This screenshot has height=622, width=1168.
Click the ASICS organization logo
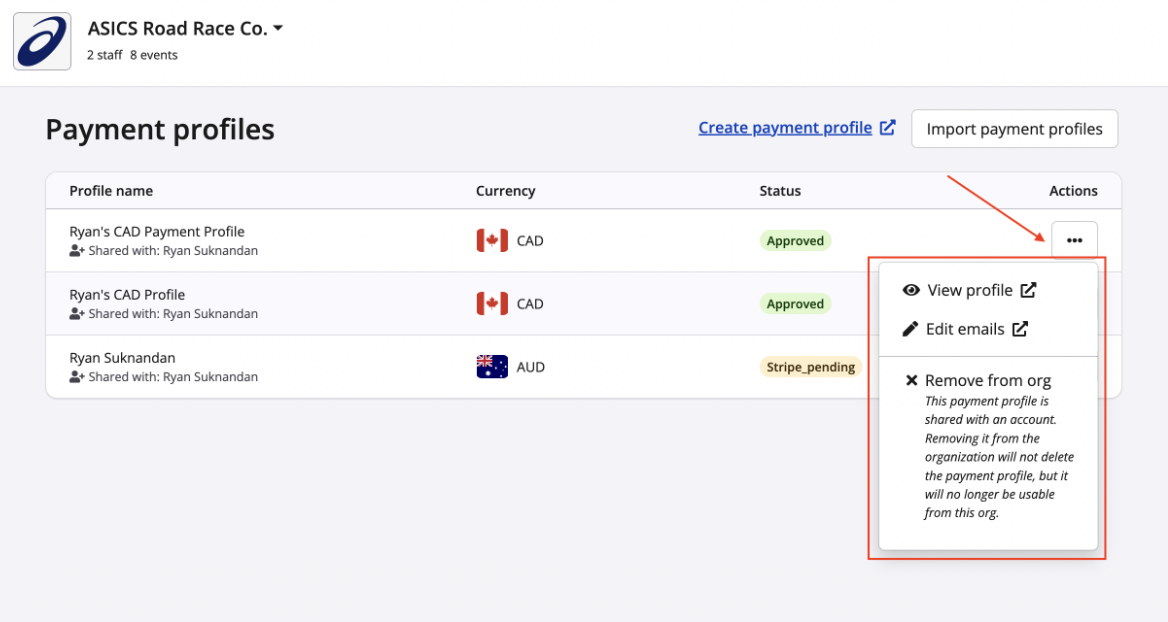pyautogui.click(x=42, y=41)
